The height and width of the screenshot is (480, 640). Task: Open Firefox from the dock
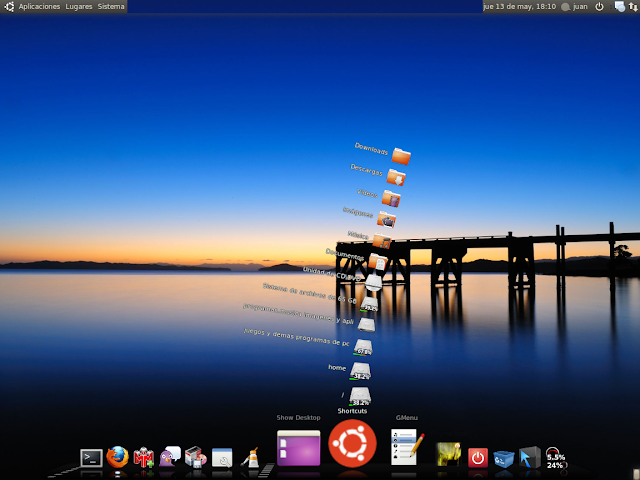coord(118,457)
